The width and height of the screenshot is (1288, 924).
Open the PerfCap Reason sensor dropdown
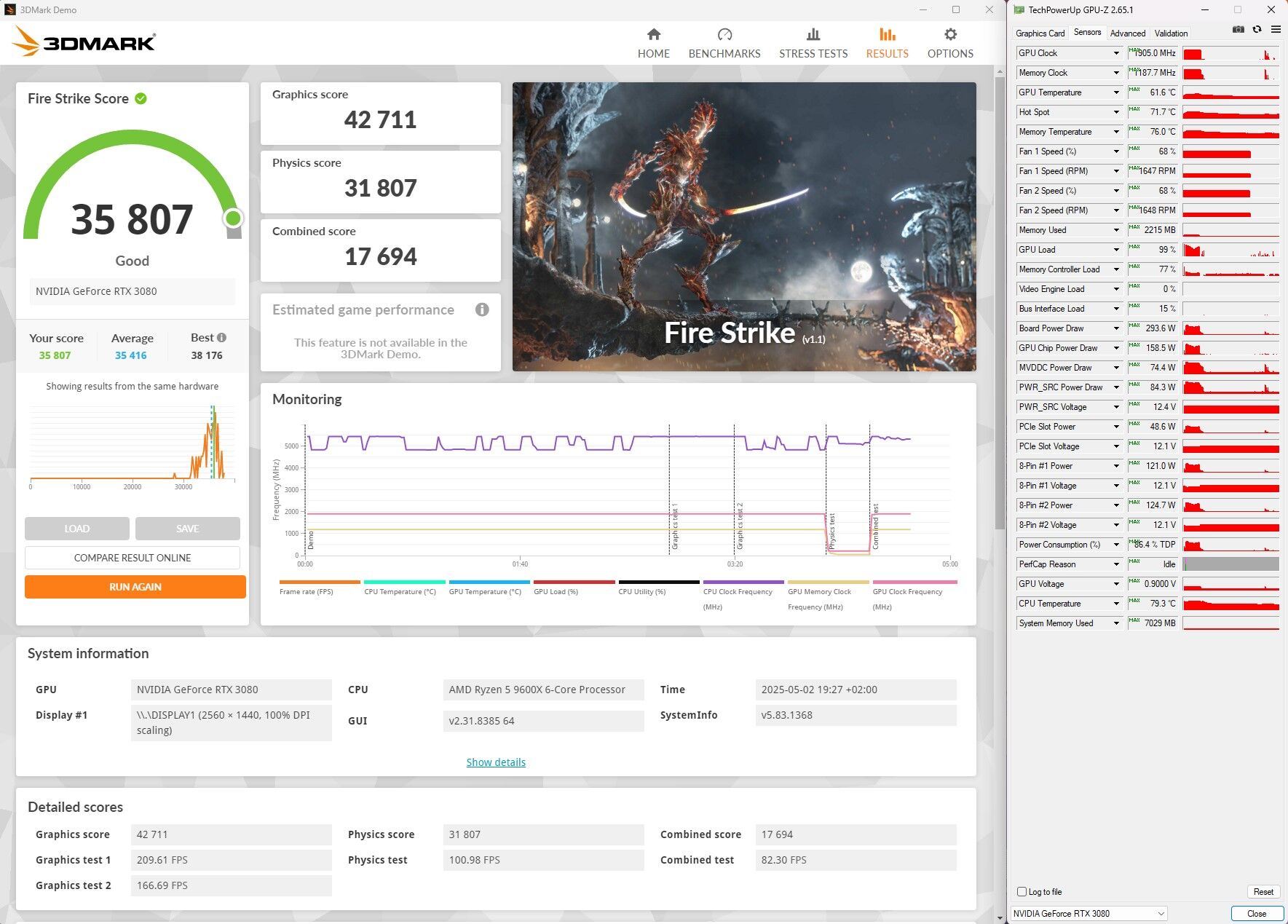[x=1116, y=564]
